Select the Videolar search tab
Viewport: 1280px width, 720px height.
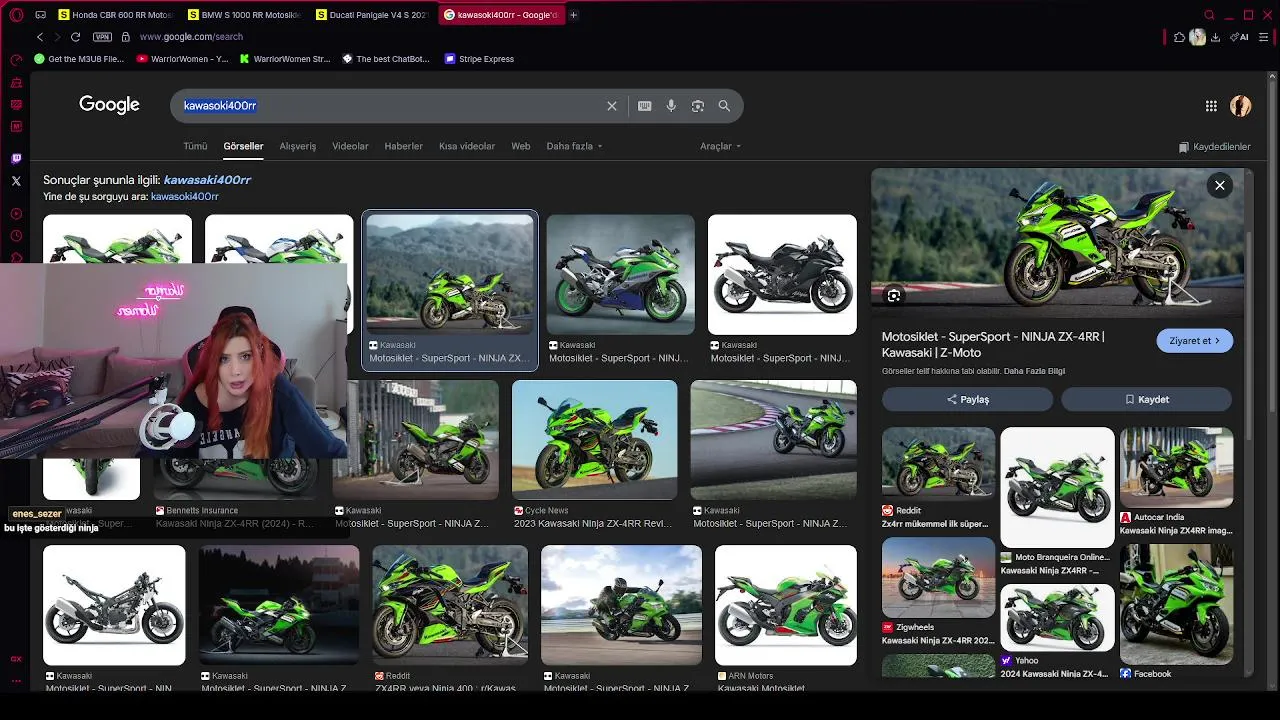point(350,146)
